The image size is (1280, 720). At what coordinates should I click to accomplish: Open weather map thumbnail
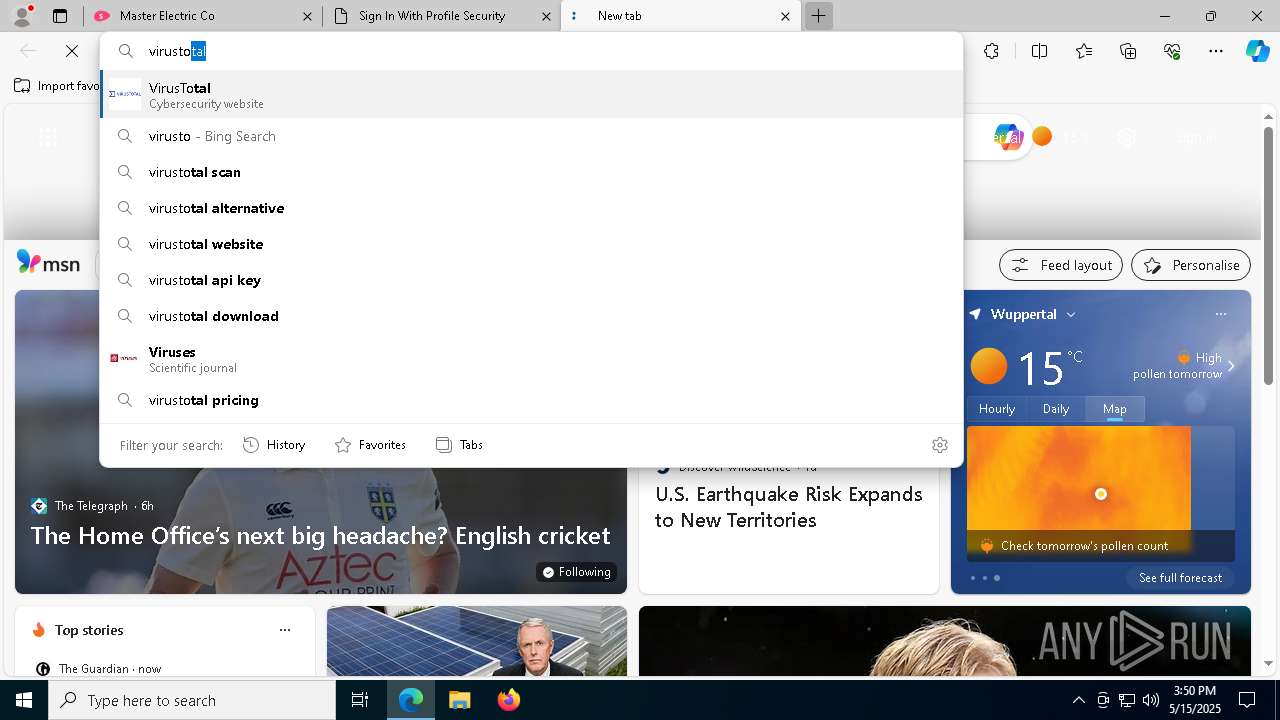(x=1101, y=492)
